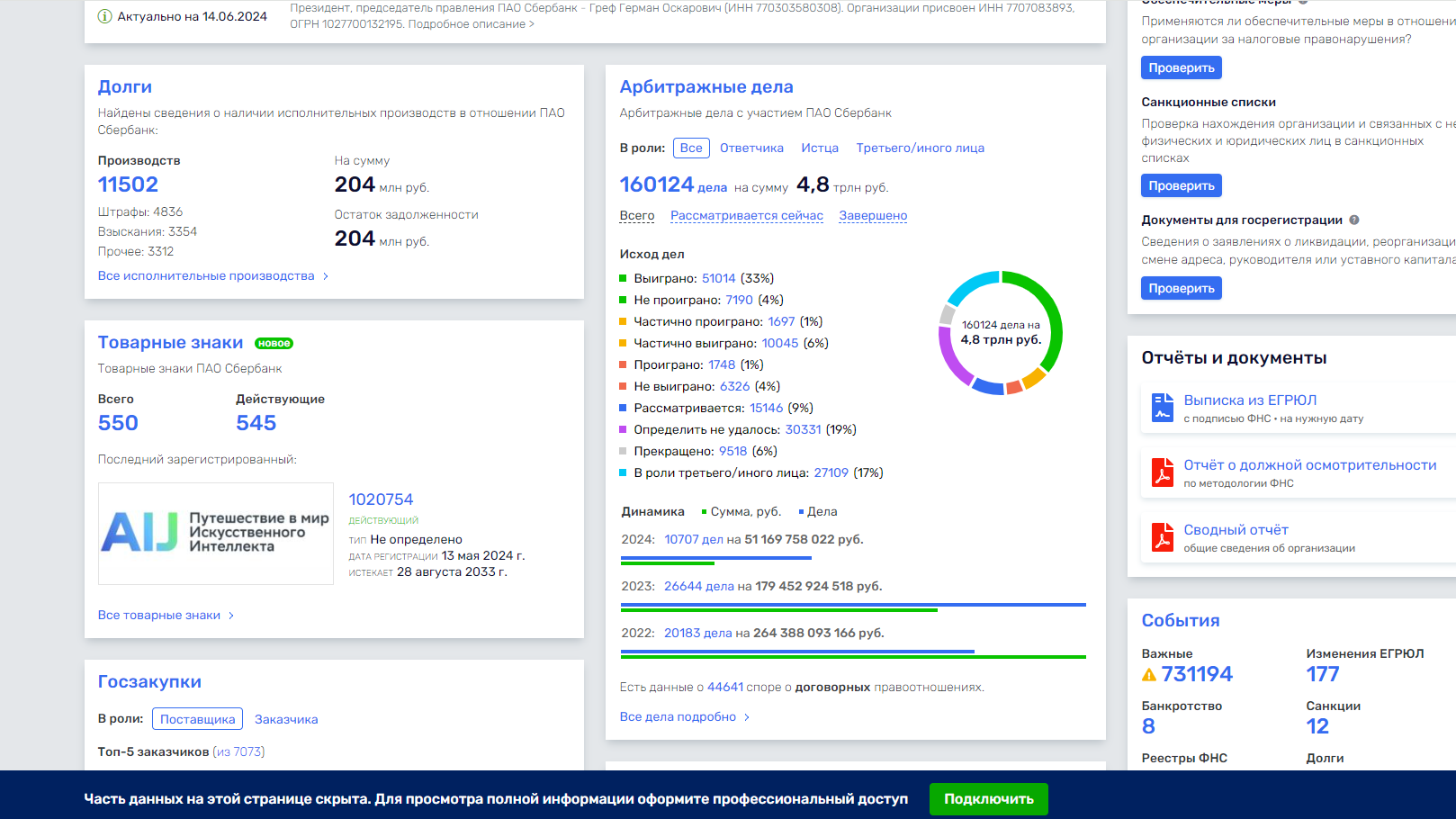Open the Не проиграно count 7190

(740, 300)
